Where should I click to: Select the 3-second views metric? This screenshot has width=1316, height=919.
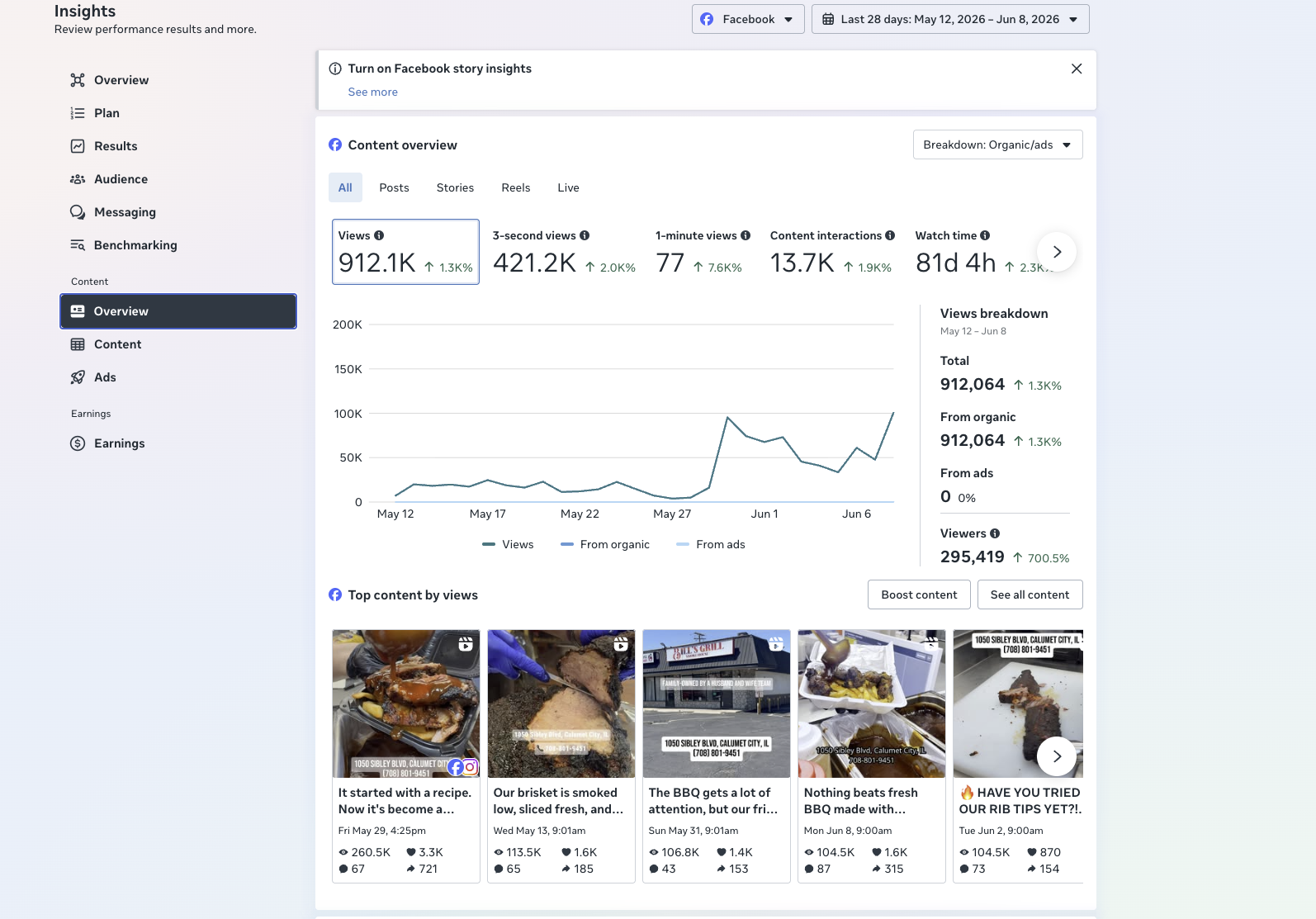point(564,252)
